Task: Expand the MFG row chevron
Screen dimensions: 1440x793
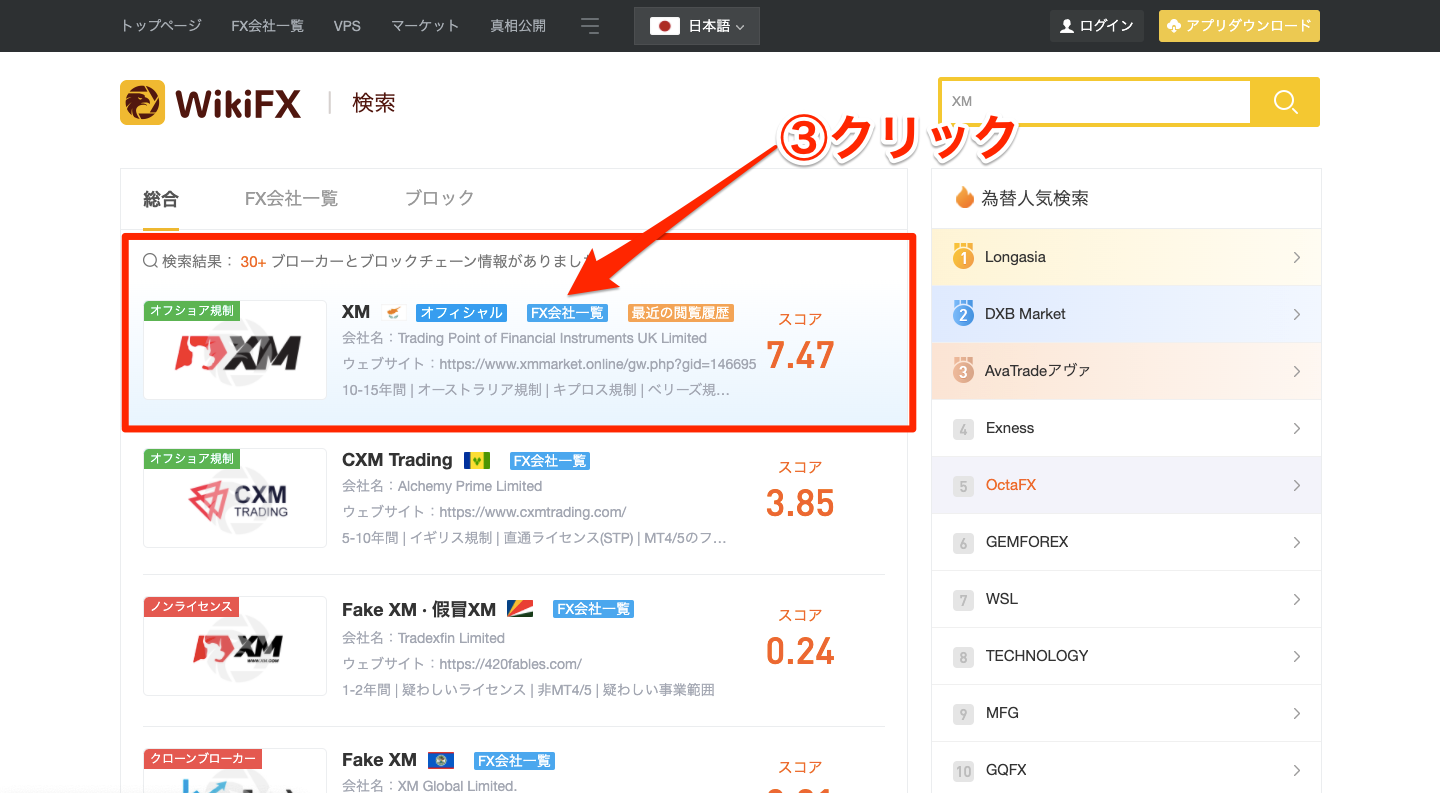Action: (1297, 713)
